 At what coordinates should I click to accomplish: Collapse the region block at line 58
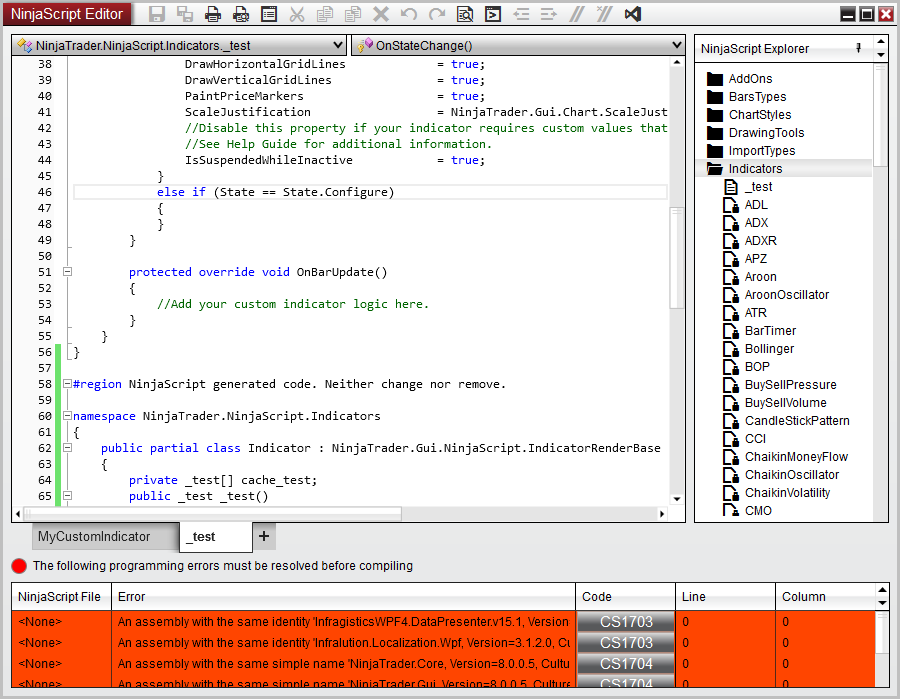tap(67, 384)
